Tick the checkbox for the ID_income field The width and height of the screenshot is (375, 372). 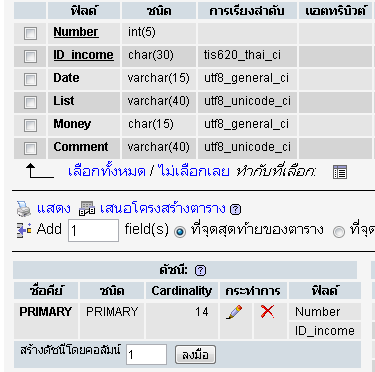30,56
